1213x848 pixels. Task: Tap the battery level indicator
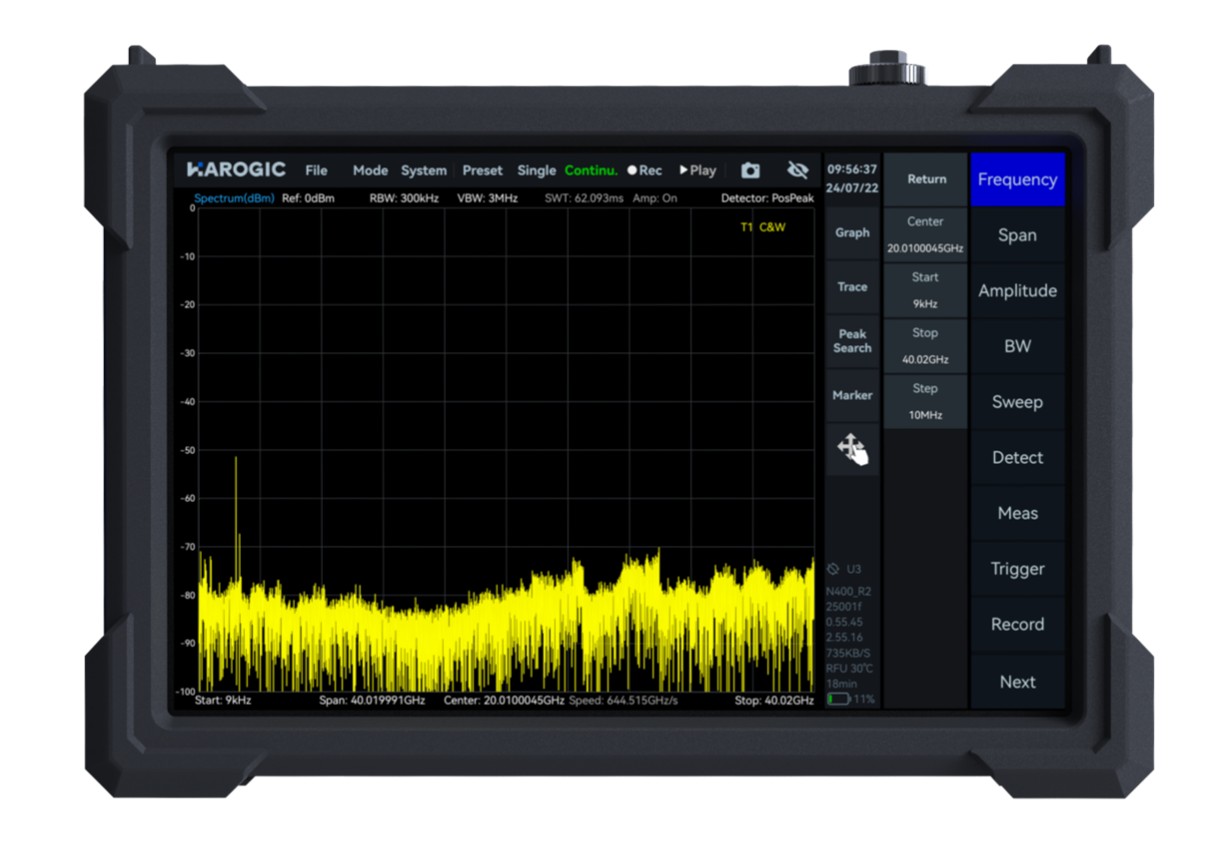coord(838,698)
